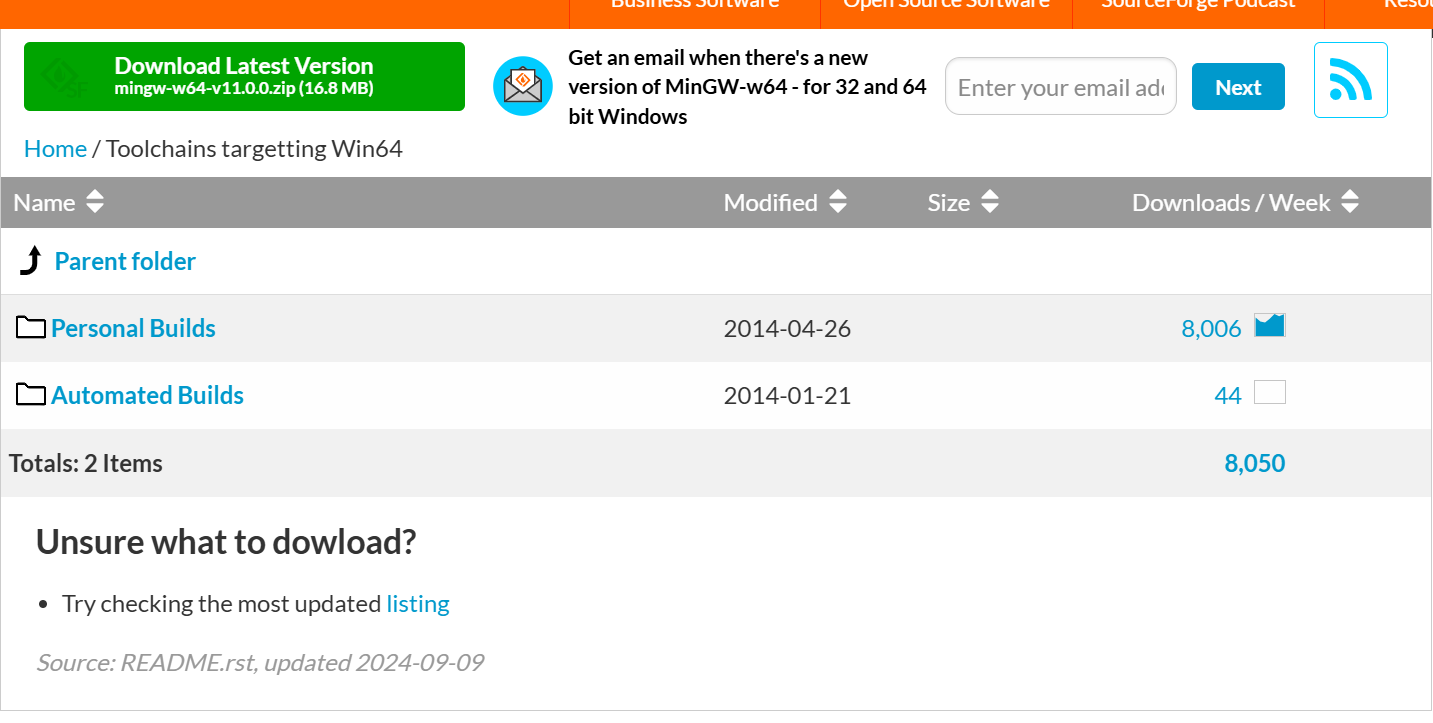
Task: Open the Automated Builds folder link
Action: tap(147, 395)
